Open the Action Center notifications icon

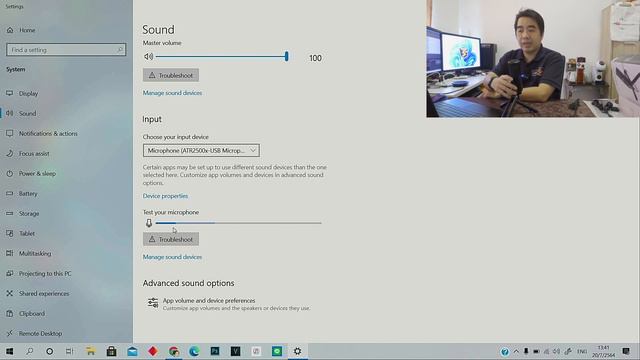[x=626, y=351]
